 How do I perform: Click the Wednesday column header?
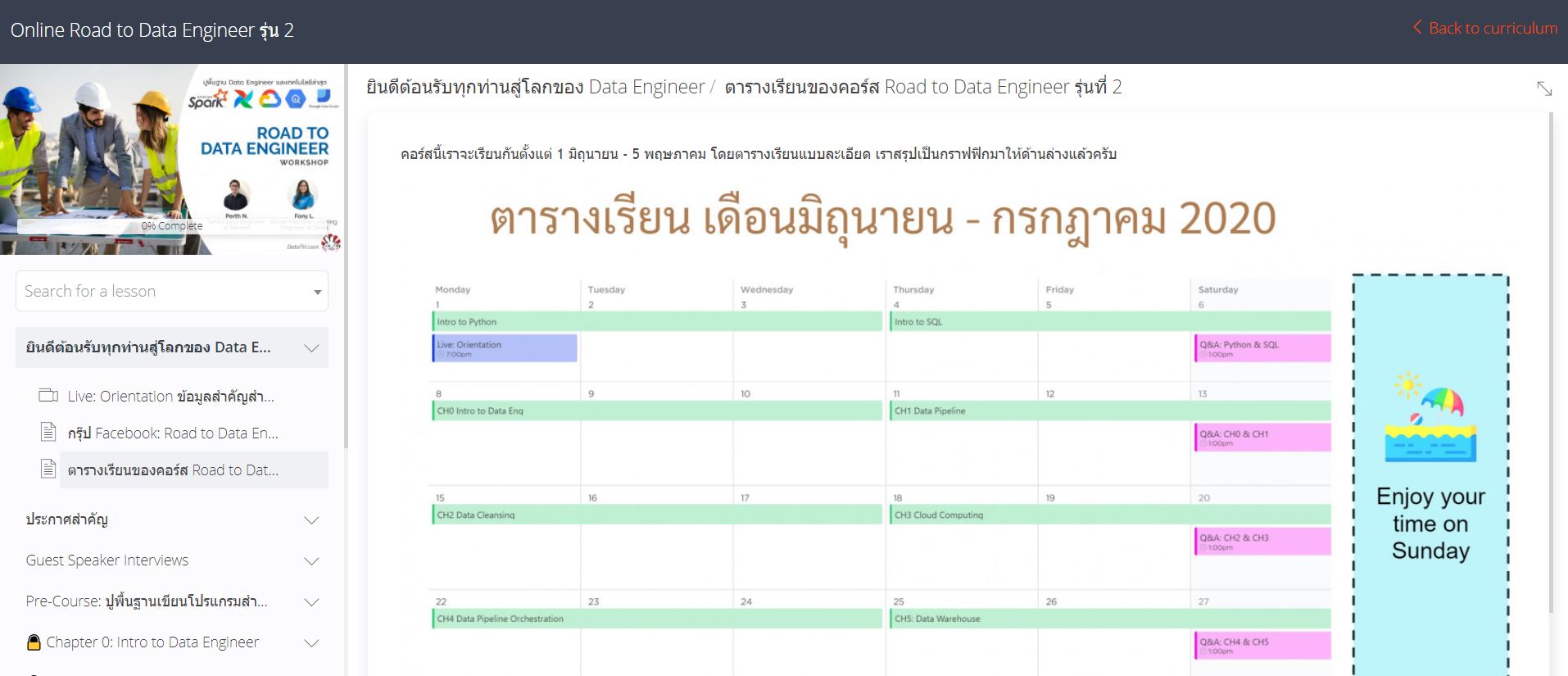[x=766, y=289]
